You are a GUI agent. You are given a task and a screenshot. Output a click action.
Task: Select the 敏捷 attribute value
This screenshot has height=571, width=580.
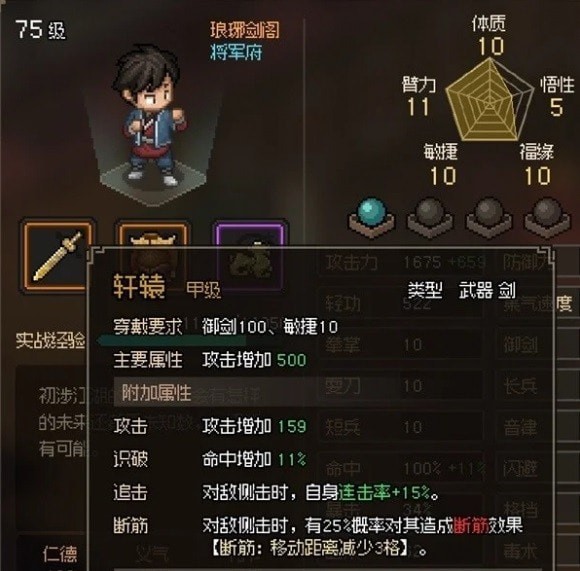pos(443,176)
